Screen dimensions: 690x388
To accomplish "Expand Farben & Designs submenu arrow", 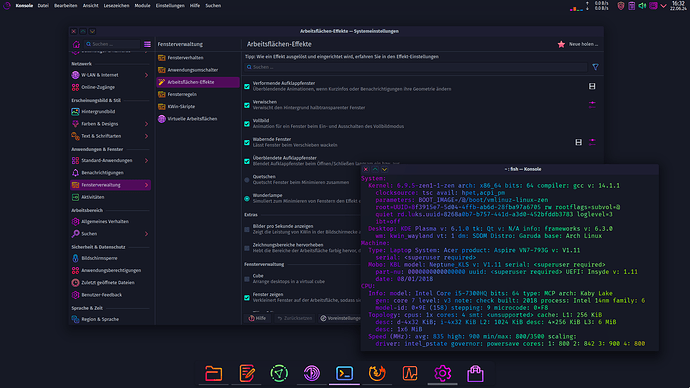I will pos(146,124).
